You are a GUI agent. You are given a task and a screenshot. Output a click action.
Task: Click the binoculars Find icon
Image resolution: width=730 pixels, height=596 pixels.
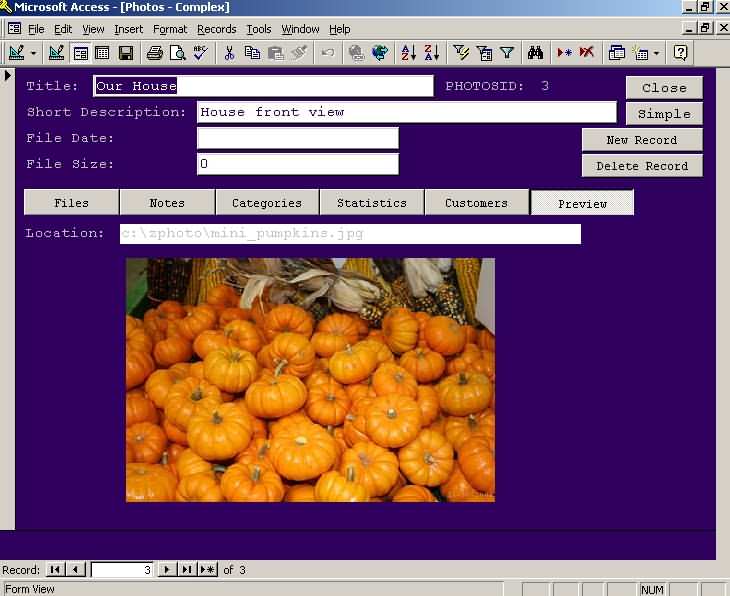[535, 53]
